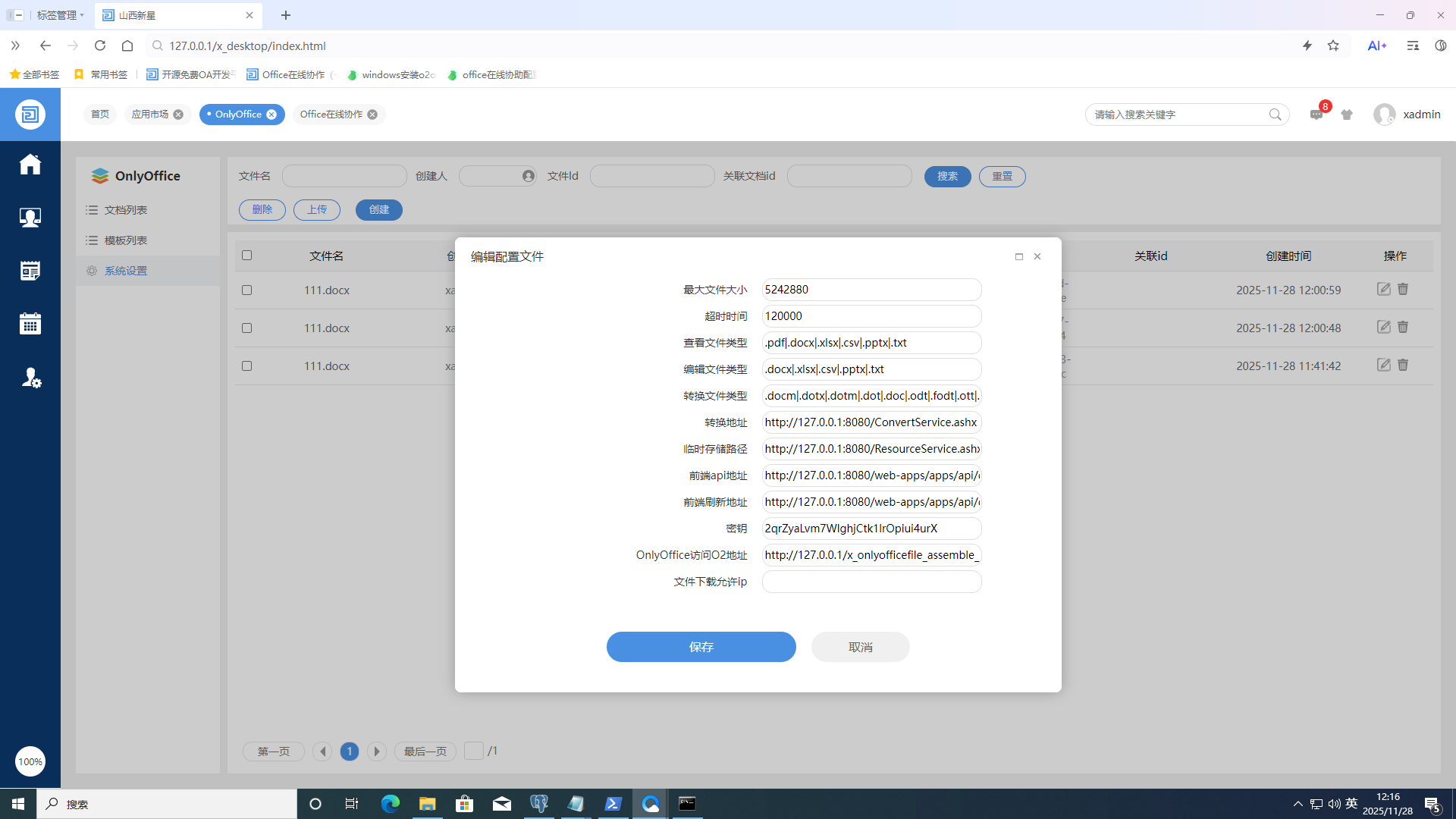Click the theme/clothing icon in top bar

1348,115
